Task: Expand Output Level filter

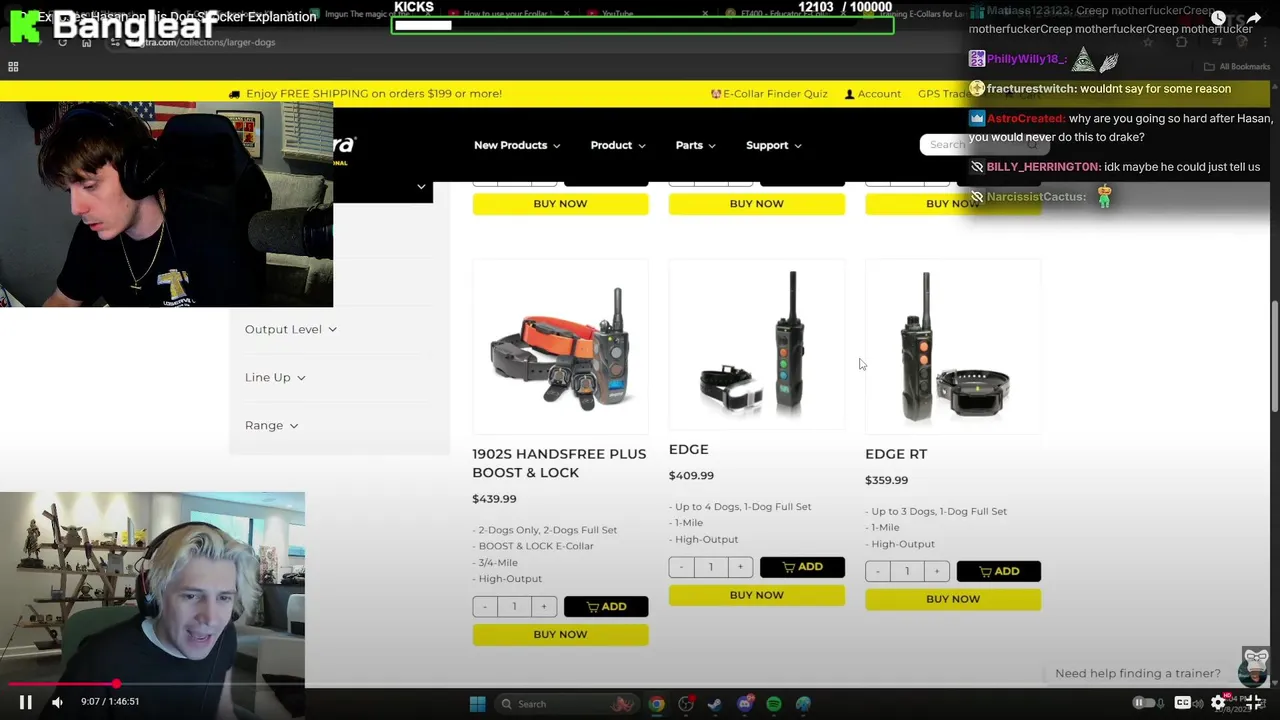Action: 291,329
